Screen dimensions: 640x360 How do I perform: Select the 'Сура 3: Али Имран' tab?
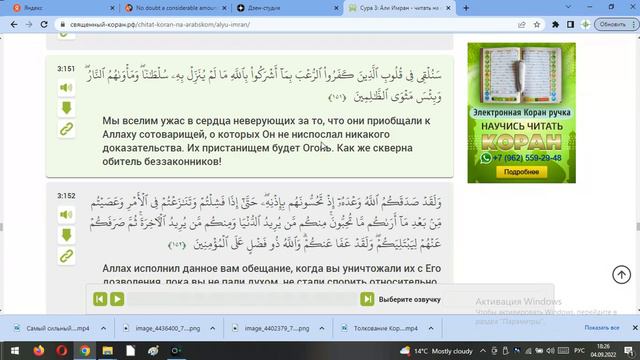400,8
